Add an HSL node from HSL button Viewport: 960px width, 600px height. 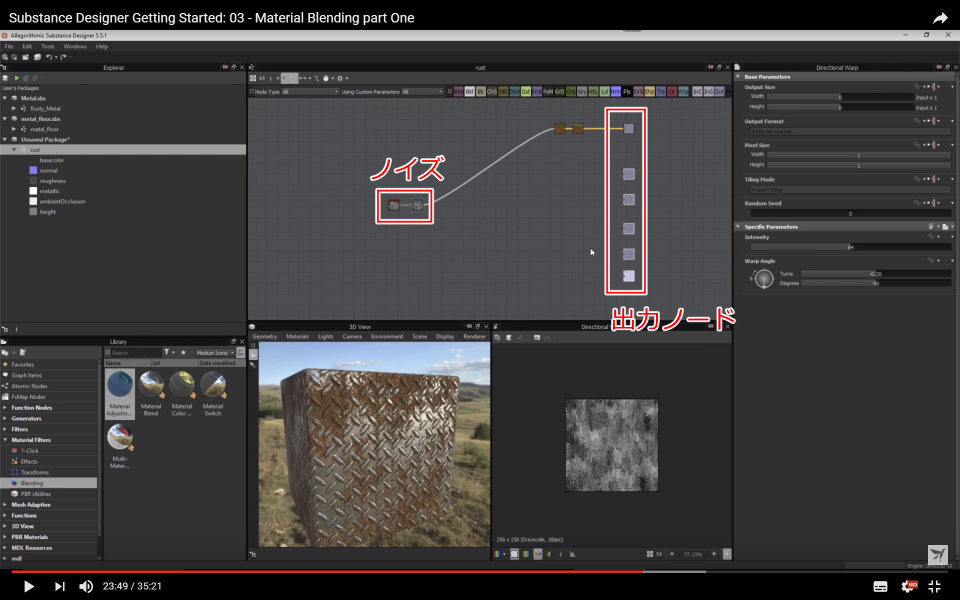[x=593, y=91]
